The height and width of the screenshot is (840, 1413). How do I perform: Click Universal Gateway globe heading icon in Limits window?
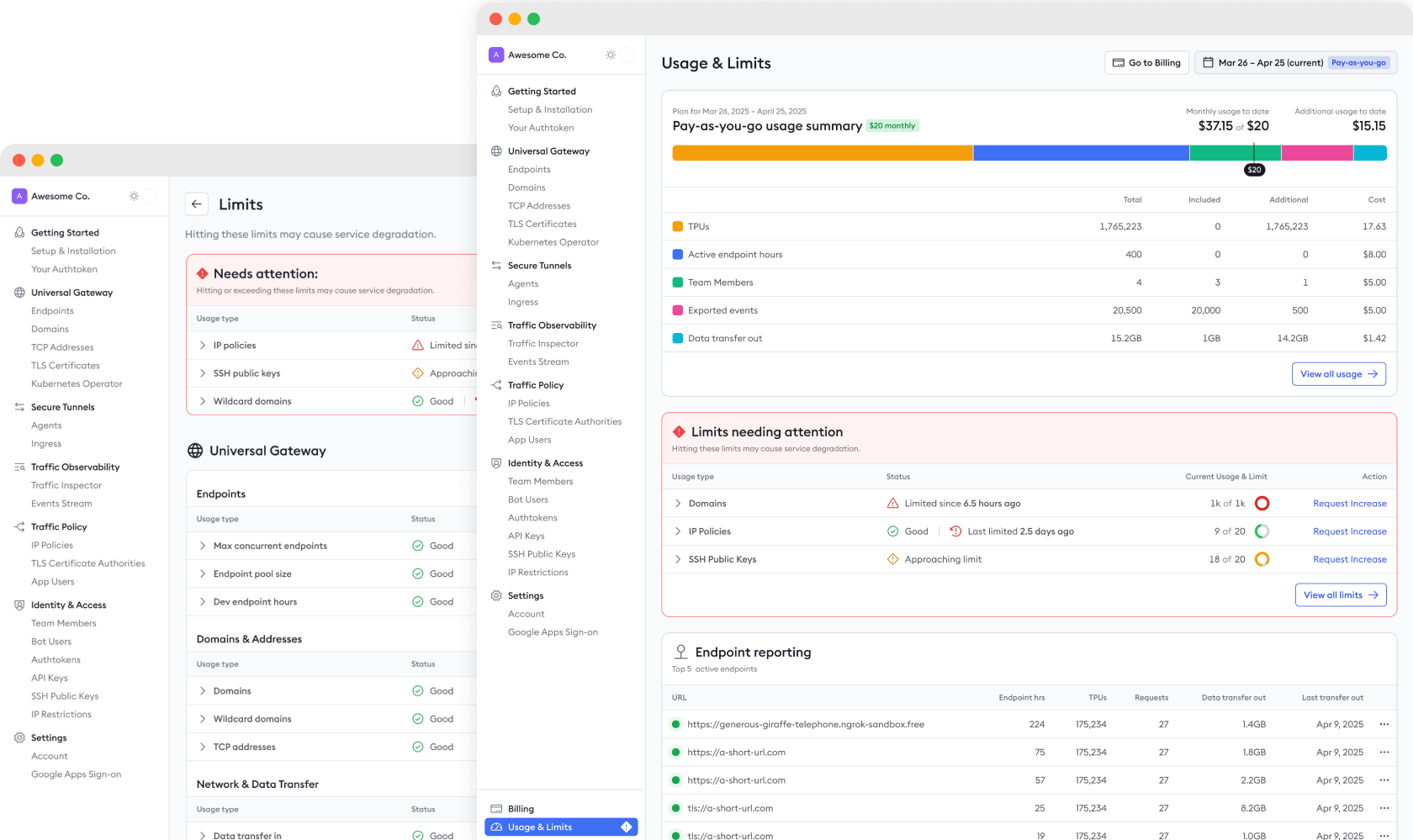pyautogui.click(x=195, y=451)
